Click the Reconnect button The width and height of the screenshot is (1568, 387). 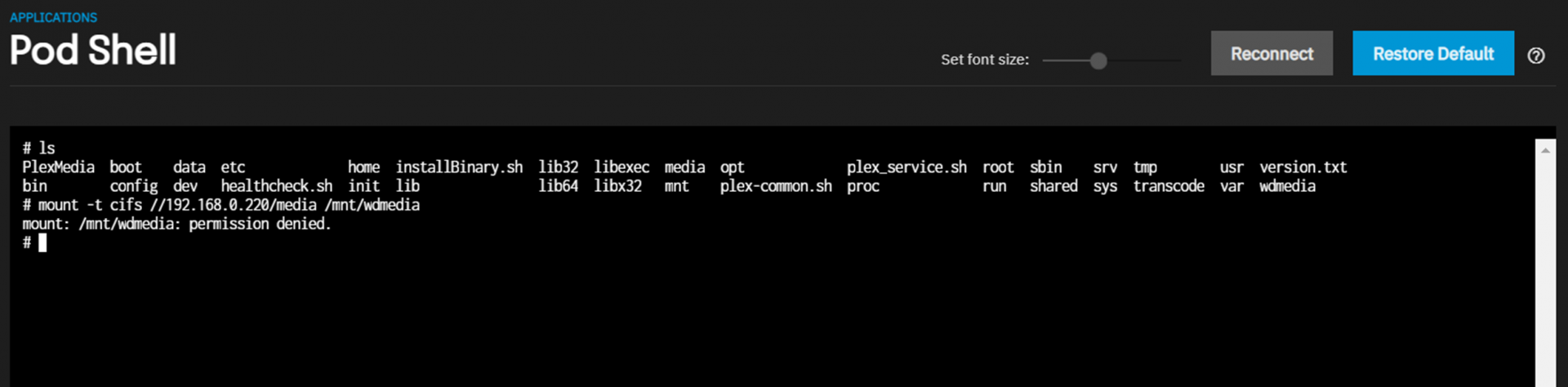tap(1272, 54)
